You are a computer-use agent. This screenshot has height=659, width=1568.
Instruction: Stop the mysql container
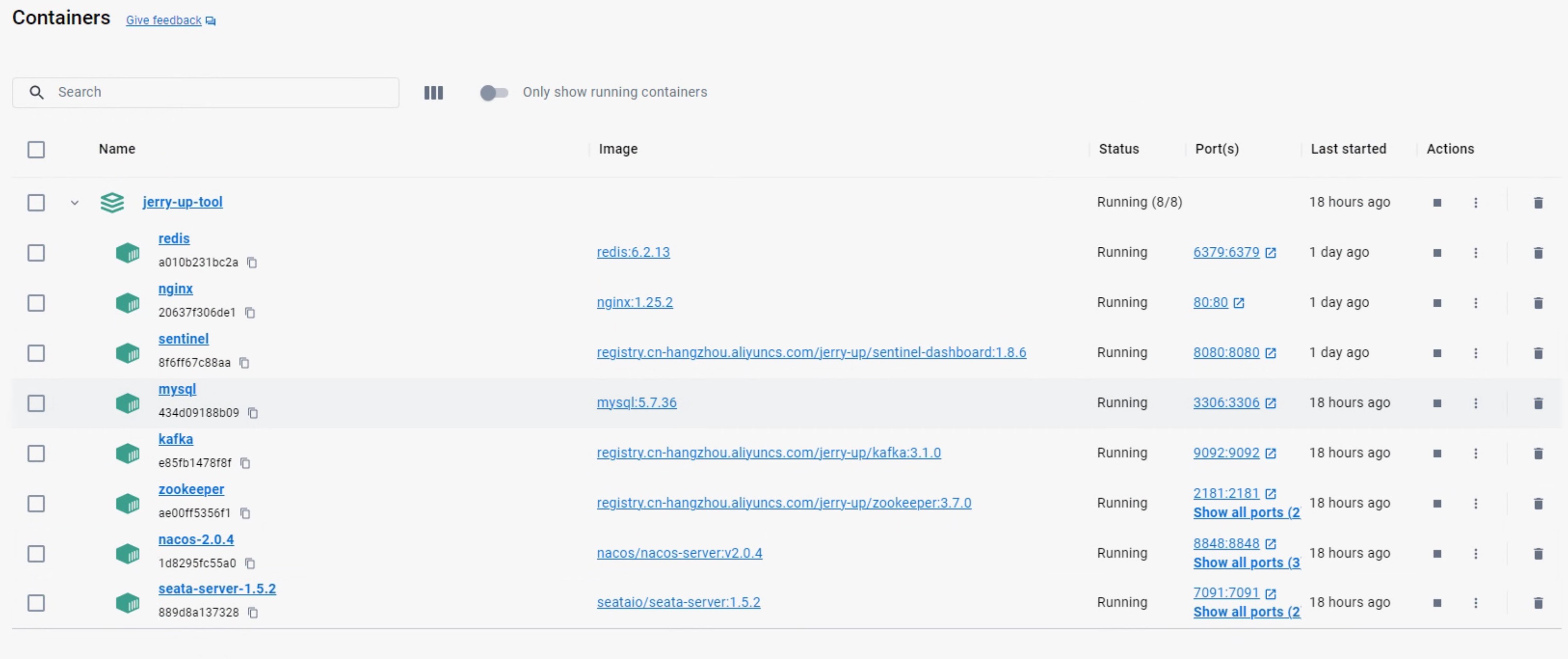click(x=1437, y=403)
